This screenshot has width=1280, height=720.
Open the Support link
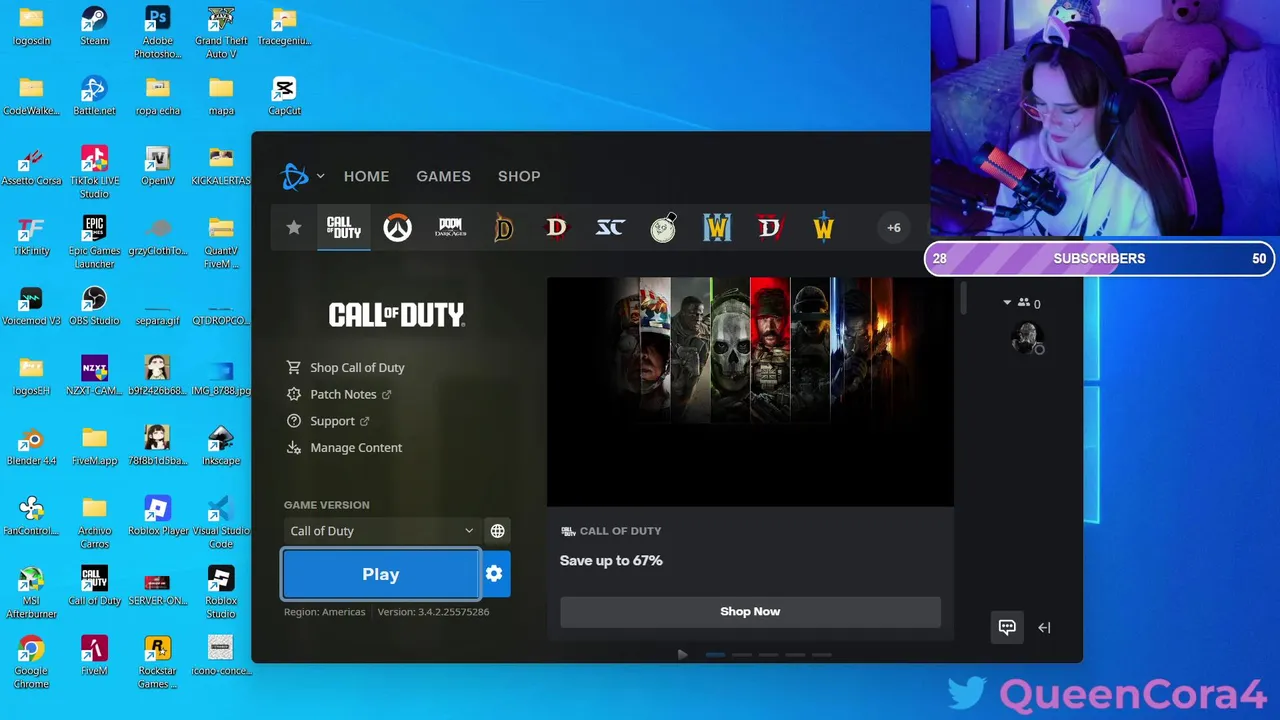328,421
